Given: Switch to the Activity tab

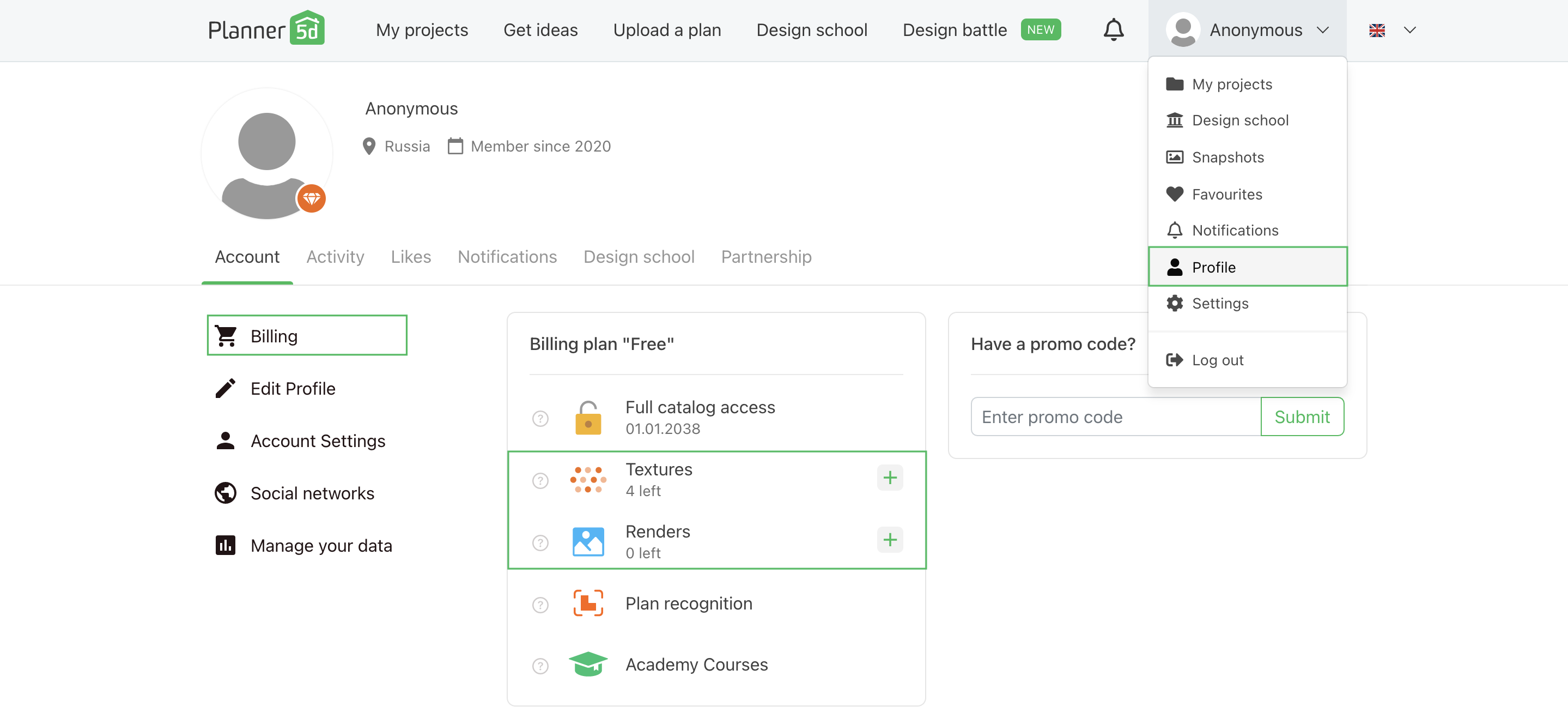Looking at the screenshot, I should tap(335, 256).
